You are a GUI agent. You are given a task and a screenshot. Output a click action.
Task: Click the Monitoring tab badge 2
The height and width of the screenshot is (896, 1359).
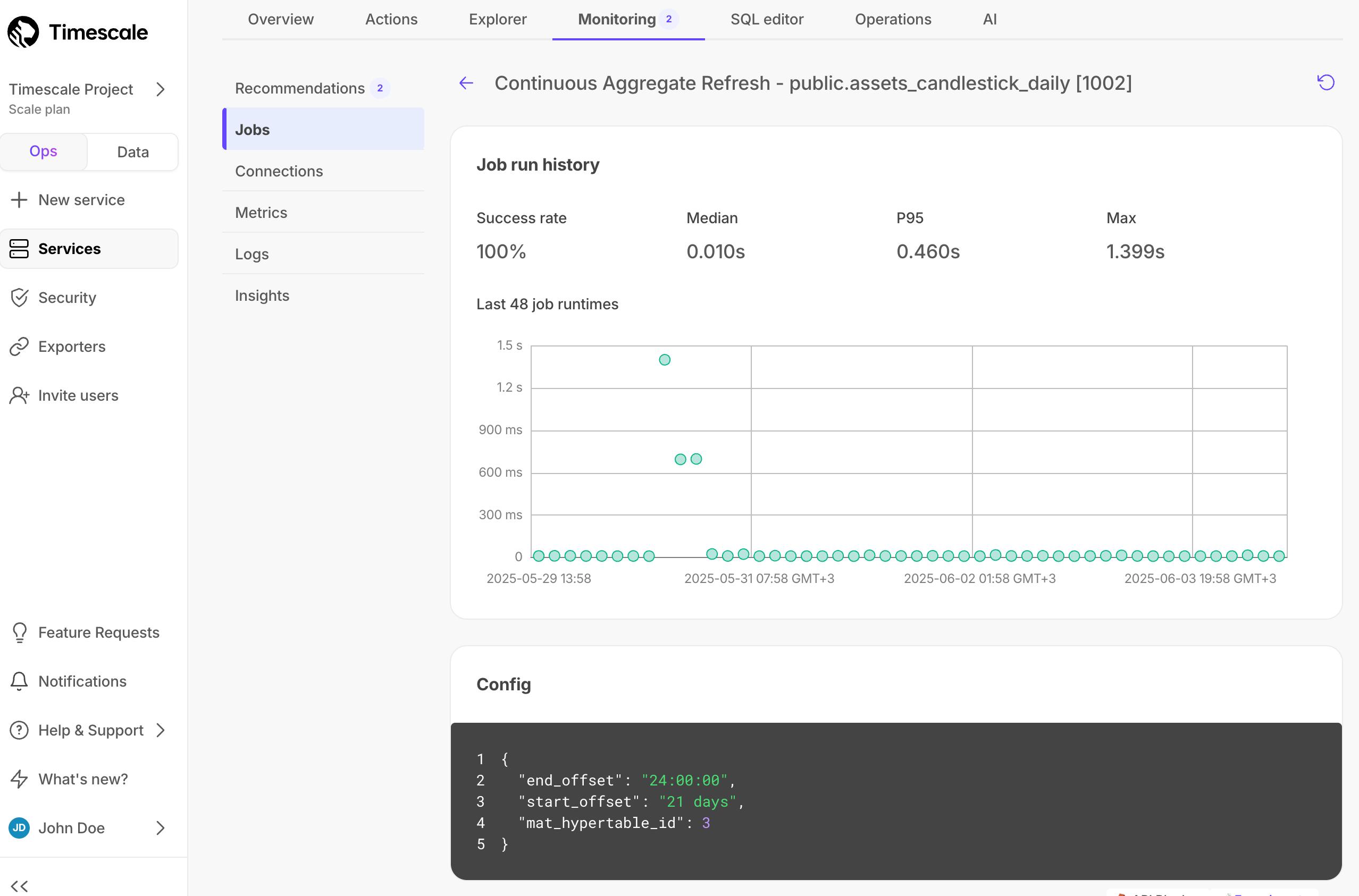click(669, 20)
